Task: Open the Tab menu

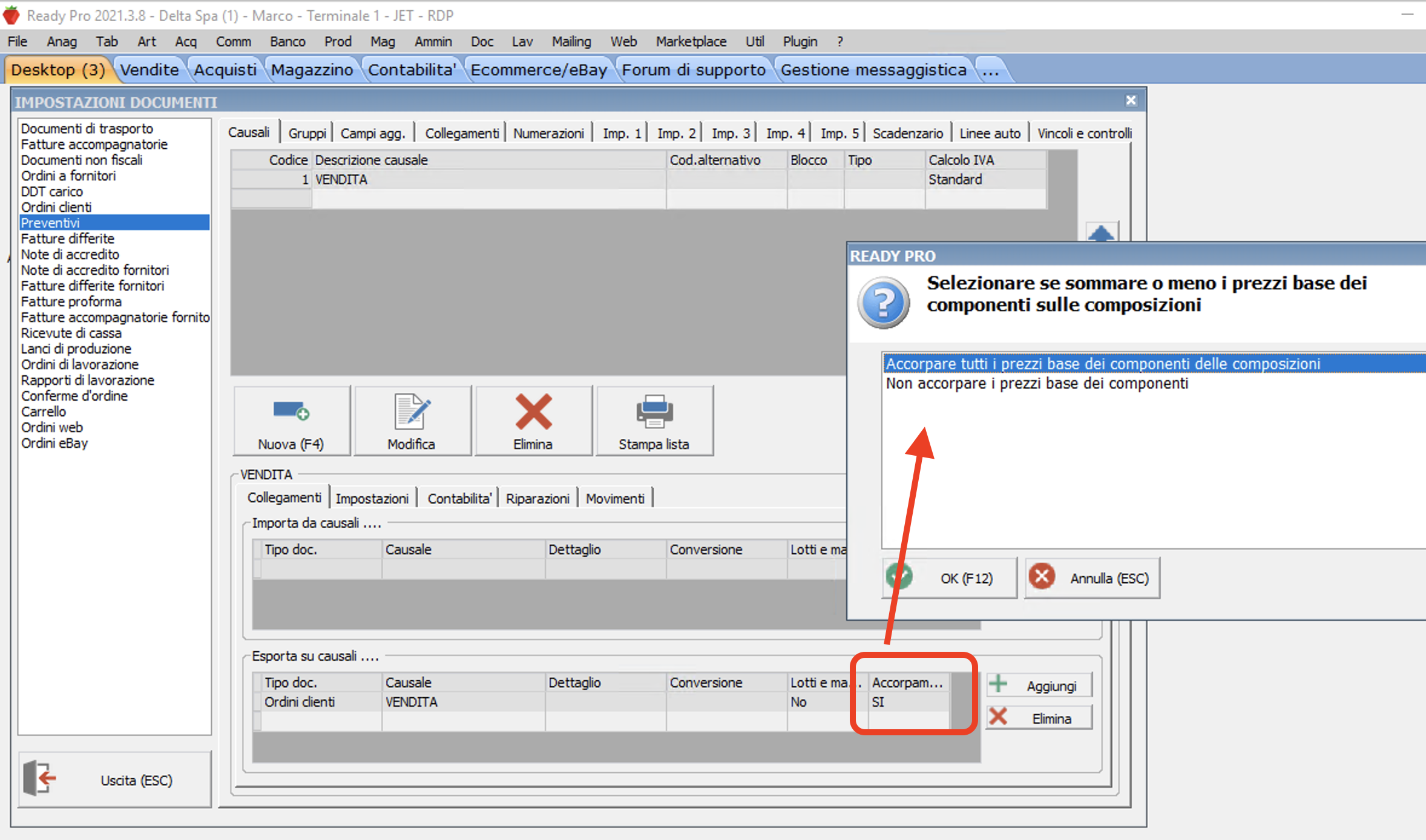Action: point(107,41)
